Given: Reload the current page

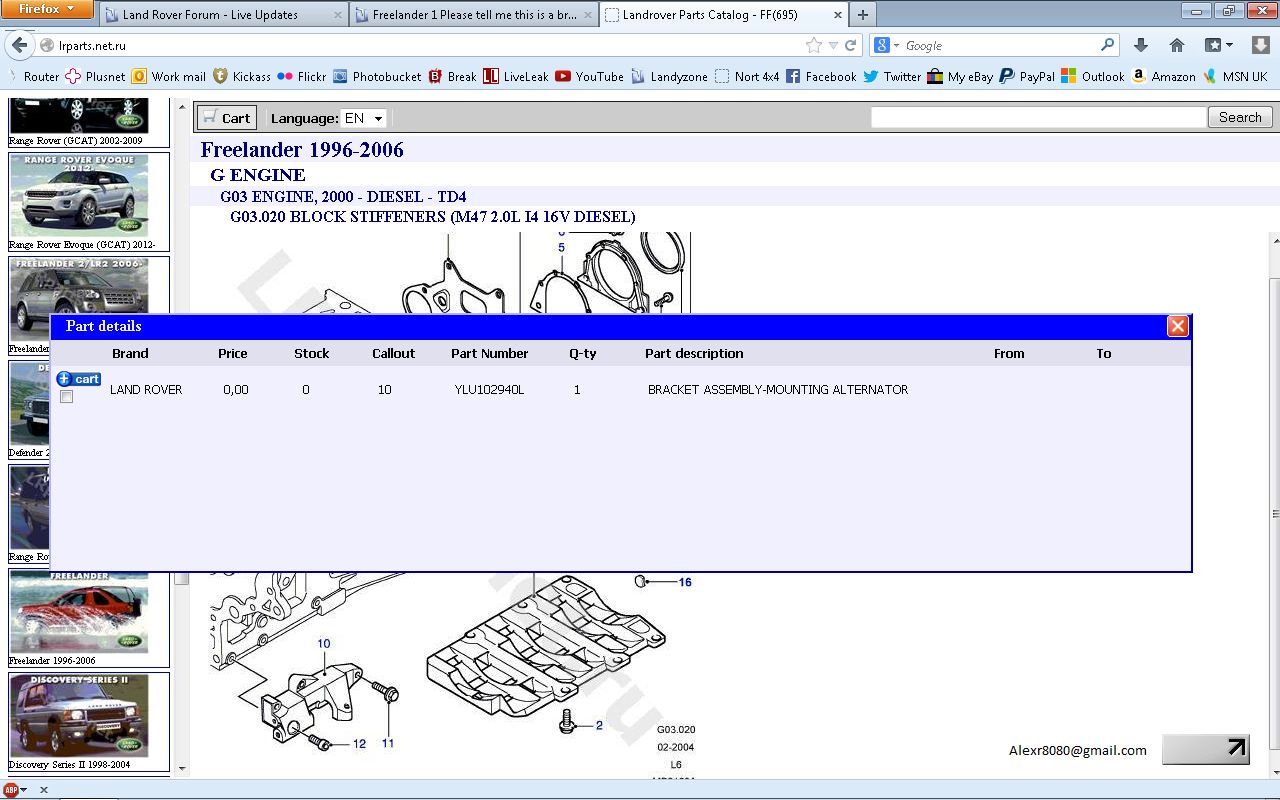Looking at the screenshot, I should pyautogui.click(x=851, y=46).
